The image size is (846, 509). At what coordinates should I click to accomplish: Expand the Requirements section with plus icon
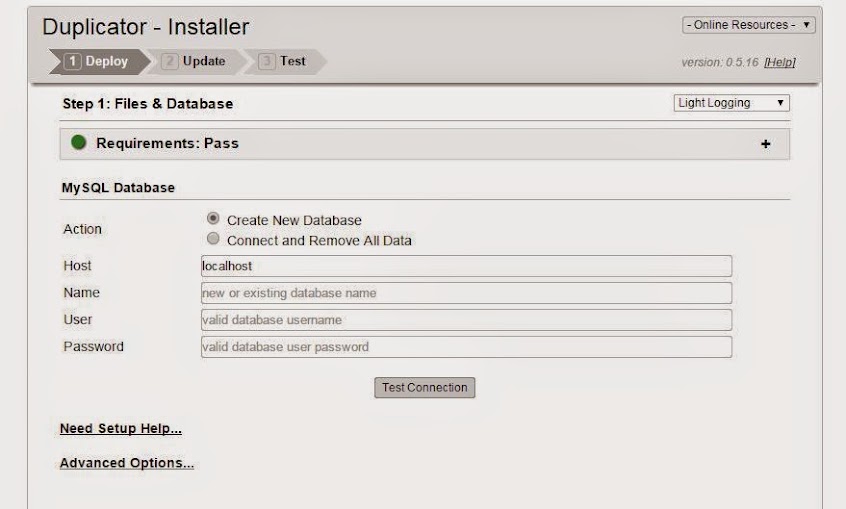pos(765,144)
